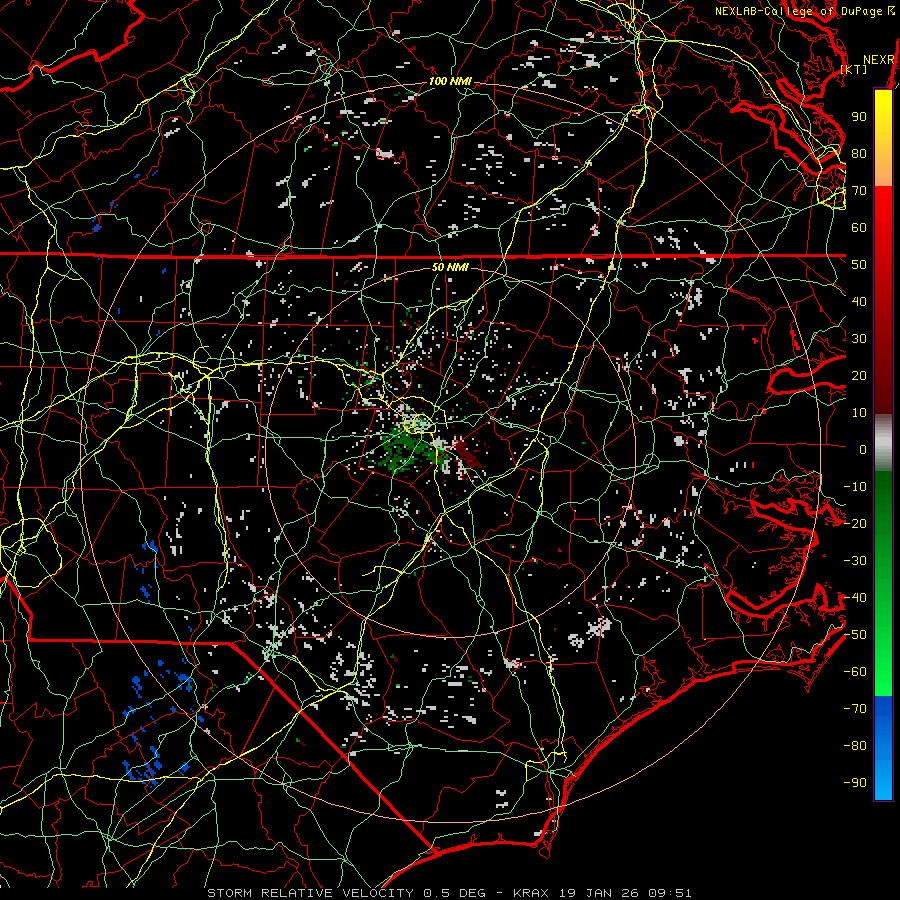This screenshot has width=900, height=900.
Task: Click the -90 value on the velocity scale
Action: pos(855,783)
